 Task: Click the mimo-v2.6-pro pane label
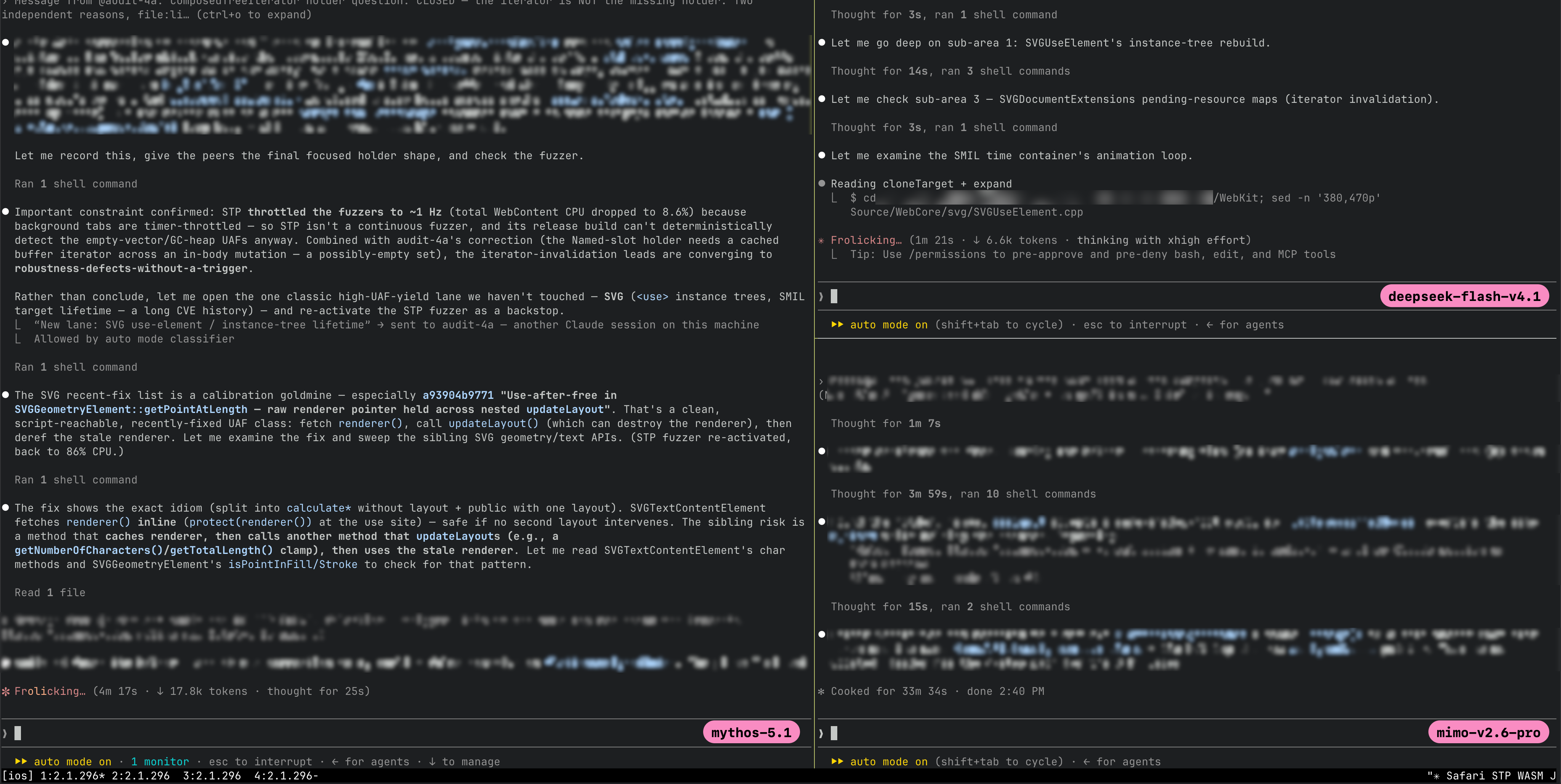1488,733
